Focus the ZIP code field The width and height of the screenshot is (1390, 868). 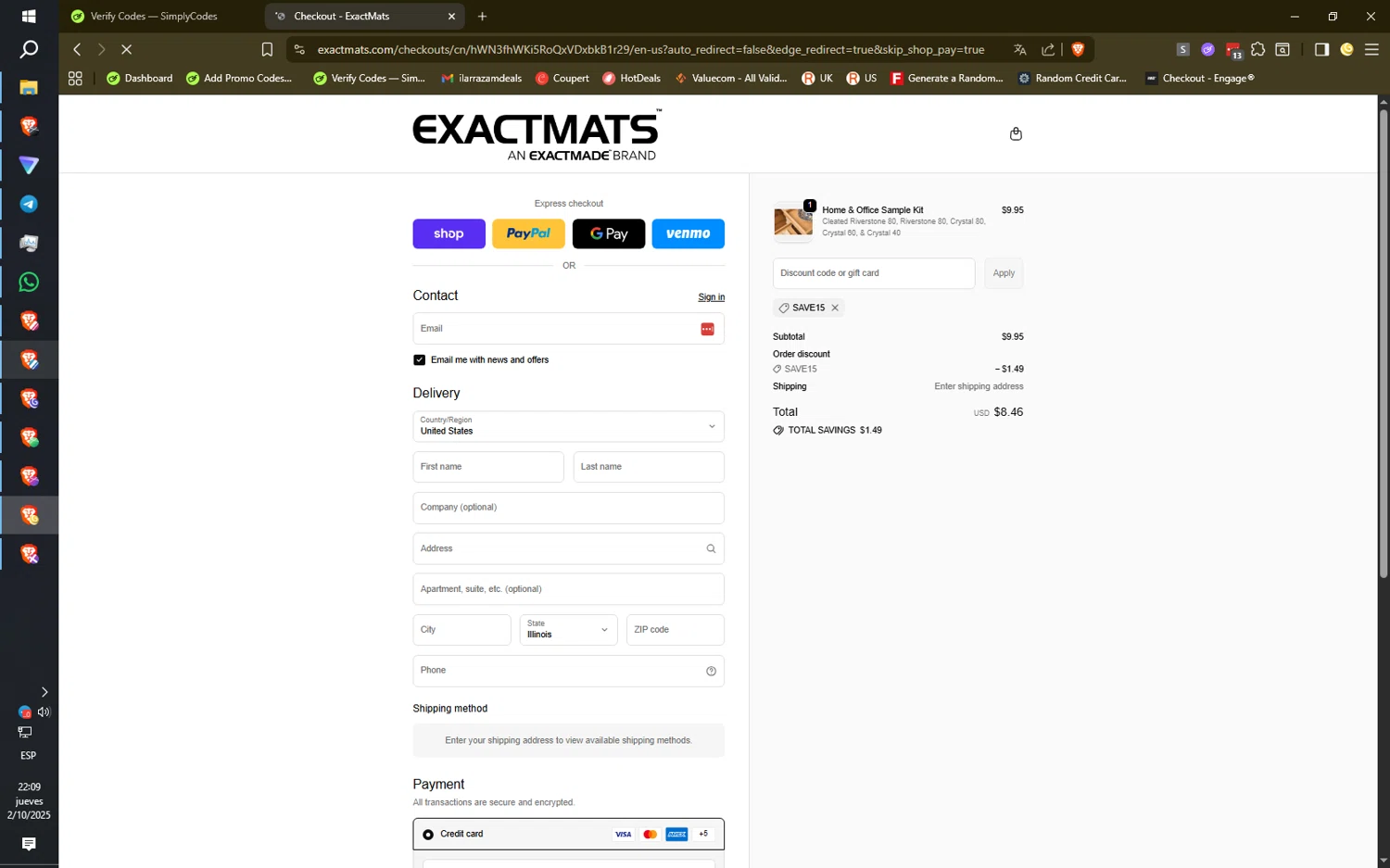pyautogui.click(x=676, y=630)
